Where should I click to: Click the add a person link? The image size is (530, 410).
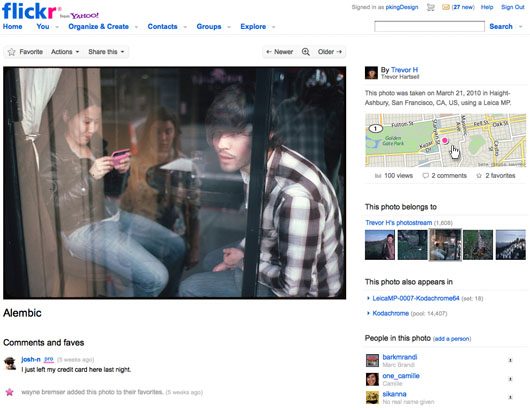point(452,339)
